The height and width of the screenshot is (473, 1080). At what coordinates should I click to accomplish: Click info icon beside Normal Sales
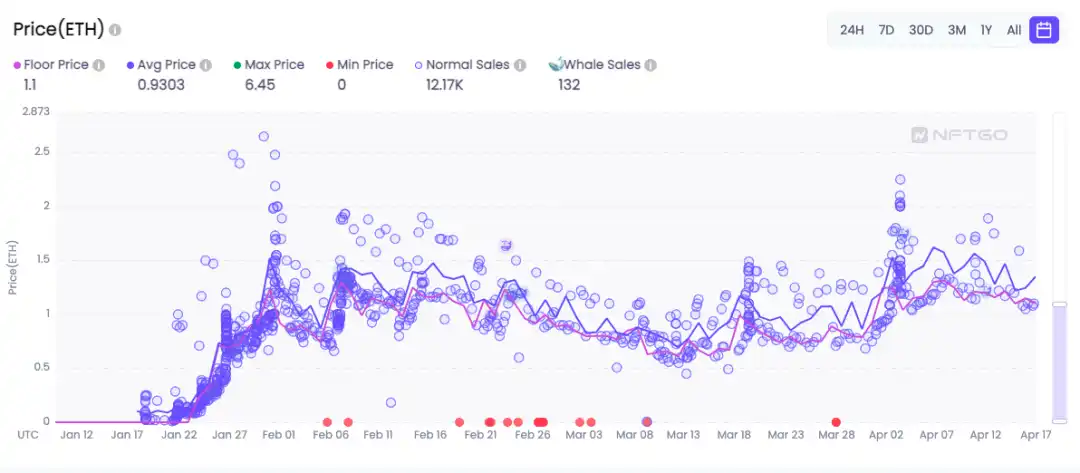coord(520,65)
